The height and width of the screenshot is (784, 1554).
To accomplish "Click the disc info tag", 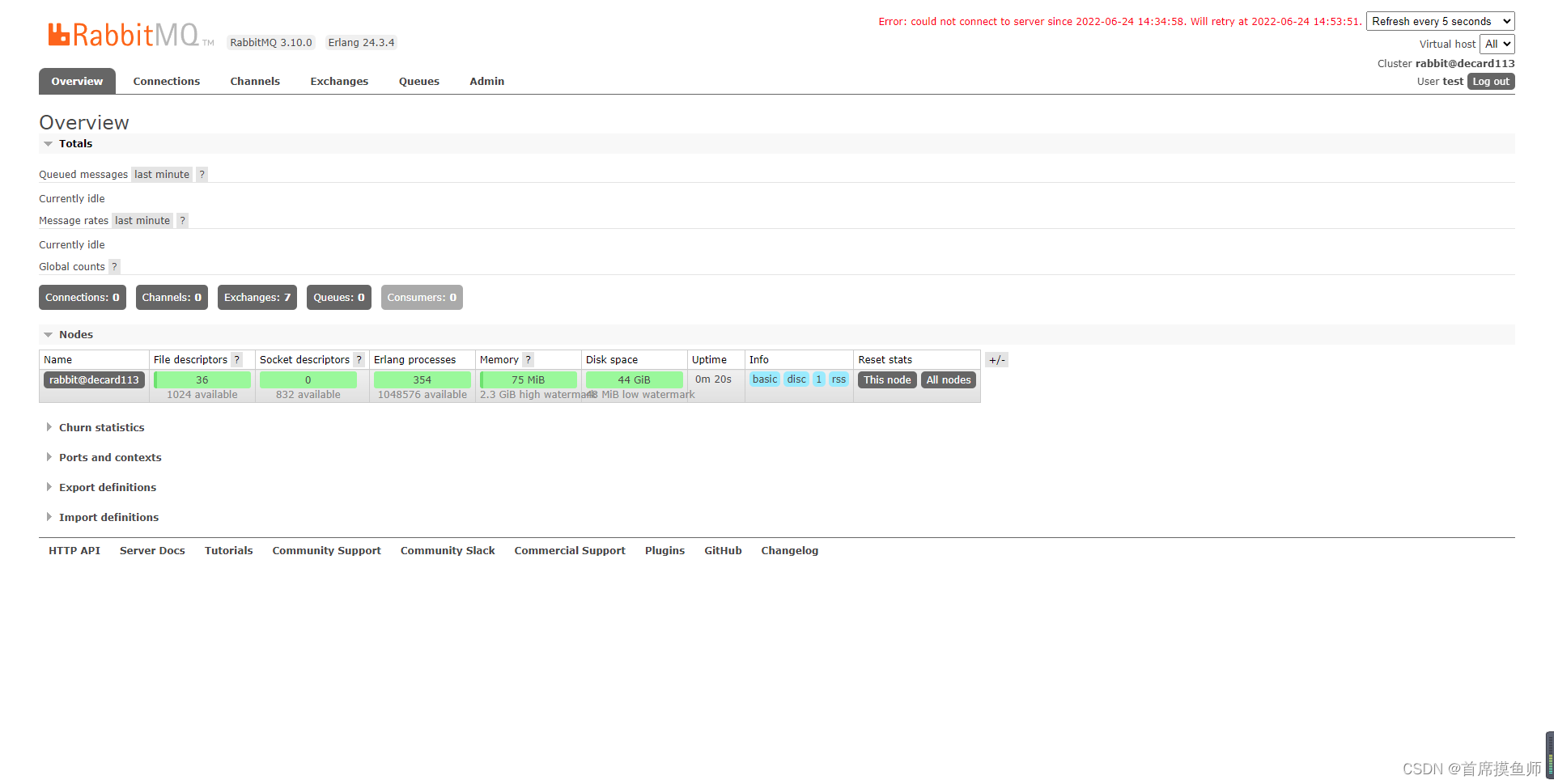I will [x=796, y=379].
